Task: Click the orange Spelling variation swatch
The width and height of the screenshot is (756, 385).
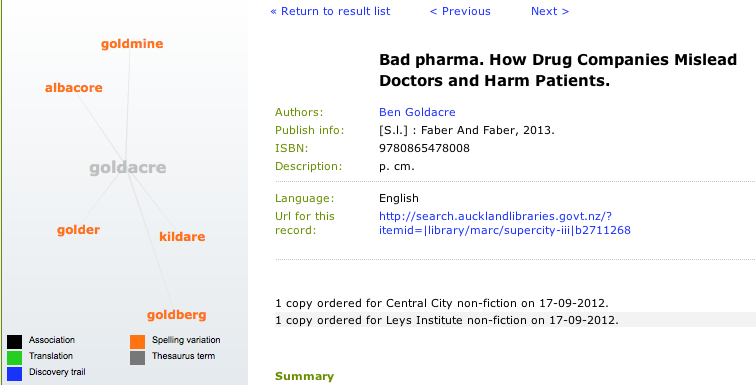Action: point(137,342)
